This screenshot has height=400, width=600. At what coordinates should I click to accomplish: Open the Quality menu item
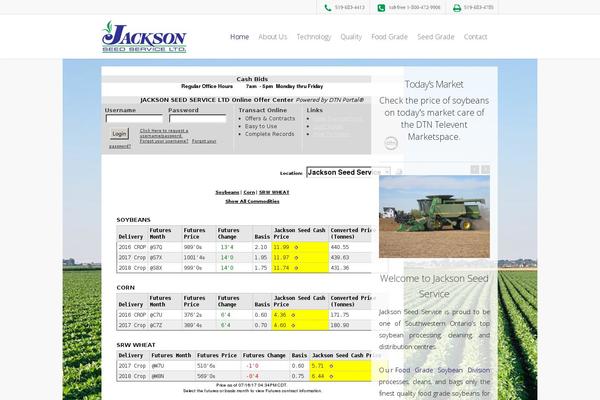(x=351, y=37)
